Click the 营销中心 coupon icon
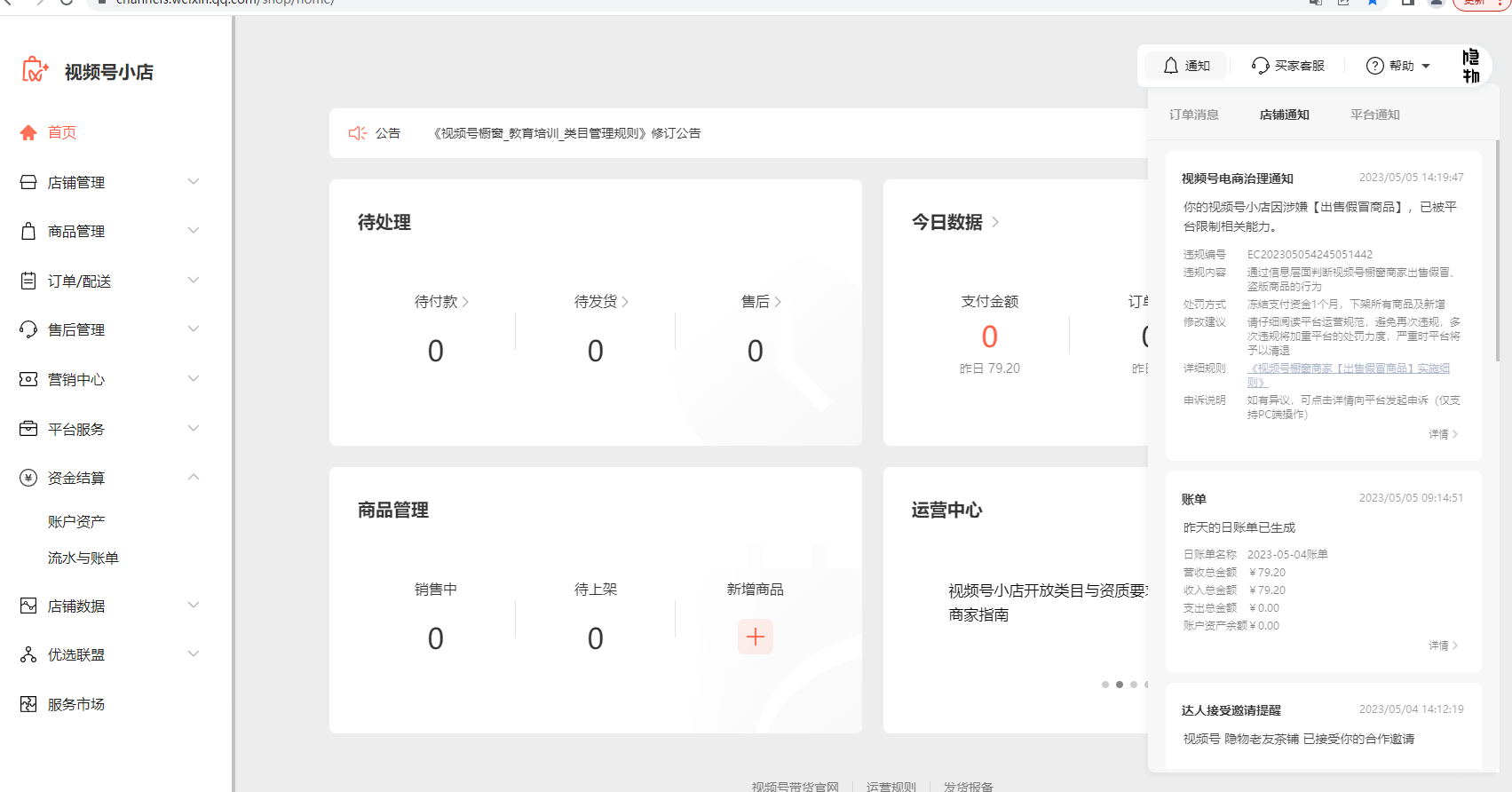The width and height of the screenshot is (1512, 792). 28,379
